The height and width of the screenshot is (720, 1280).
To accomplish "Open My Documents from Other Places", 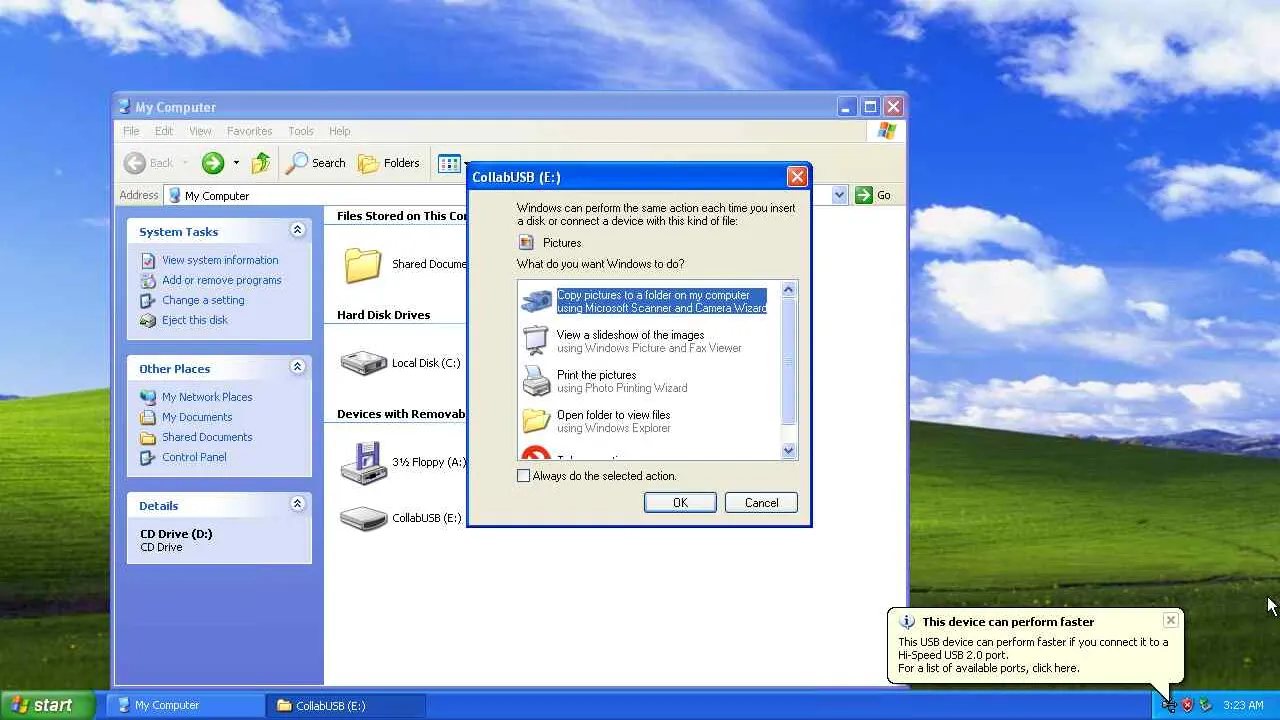I will pyautogui.click(x=197, y=417).
